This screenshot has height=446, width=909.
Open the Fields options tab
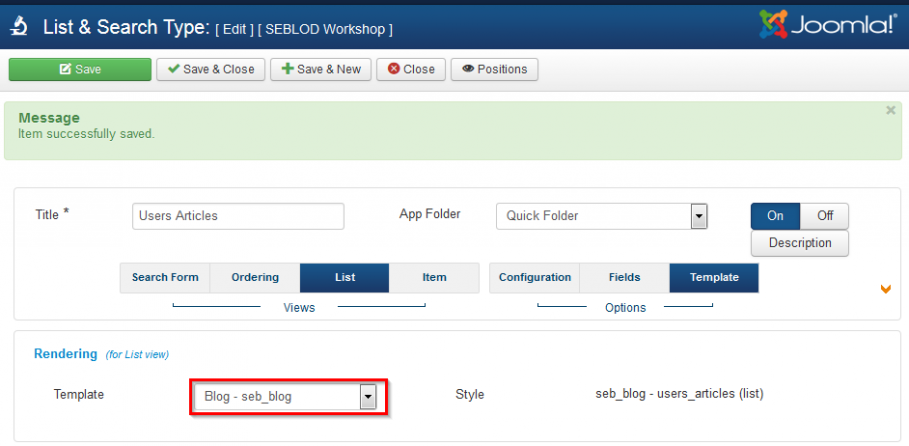point(624,278)
